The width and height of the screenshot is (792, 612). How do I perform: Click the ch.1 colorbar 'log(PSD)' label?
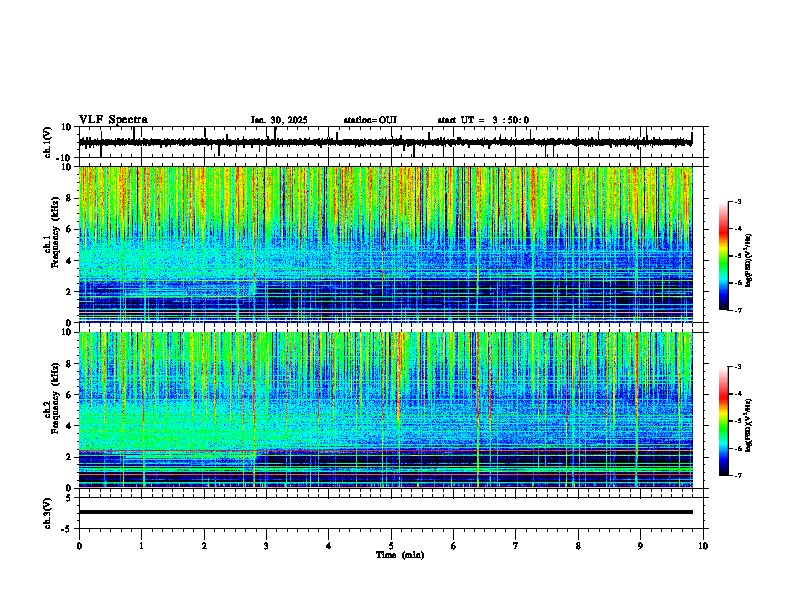click(x=749, y=260)
